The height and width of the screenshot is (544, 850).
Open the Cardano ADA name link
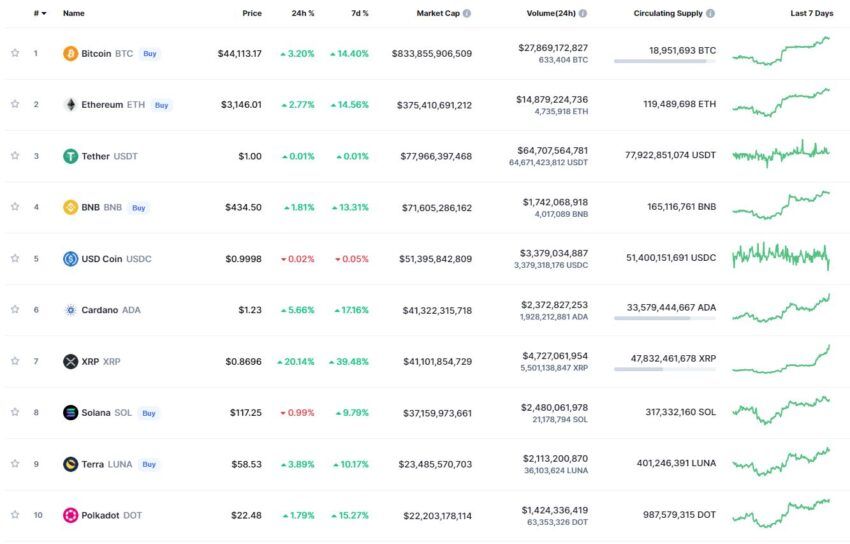pos(111,310)
